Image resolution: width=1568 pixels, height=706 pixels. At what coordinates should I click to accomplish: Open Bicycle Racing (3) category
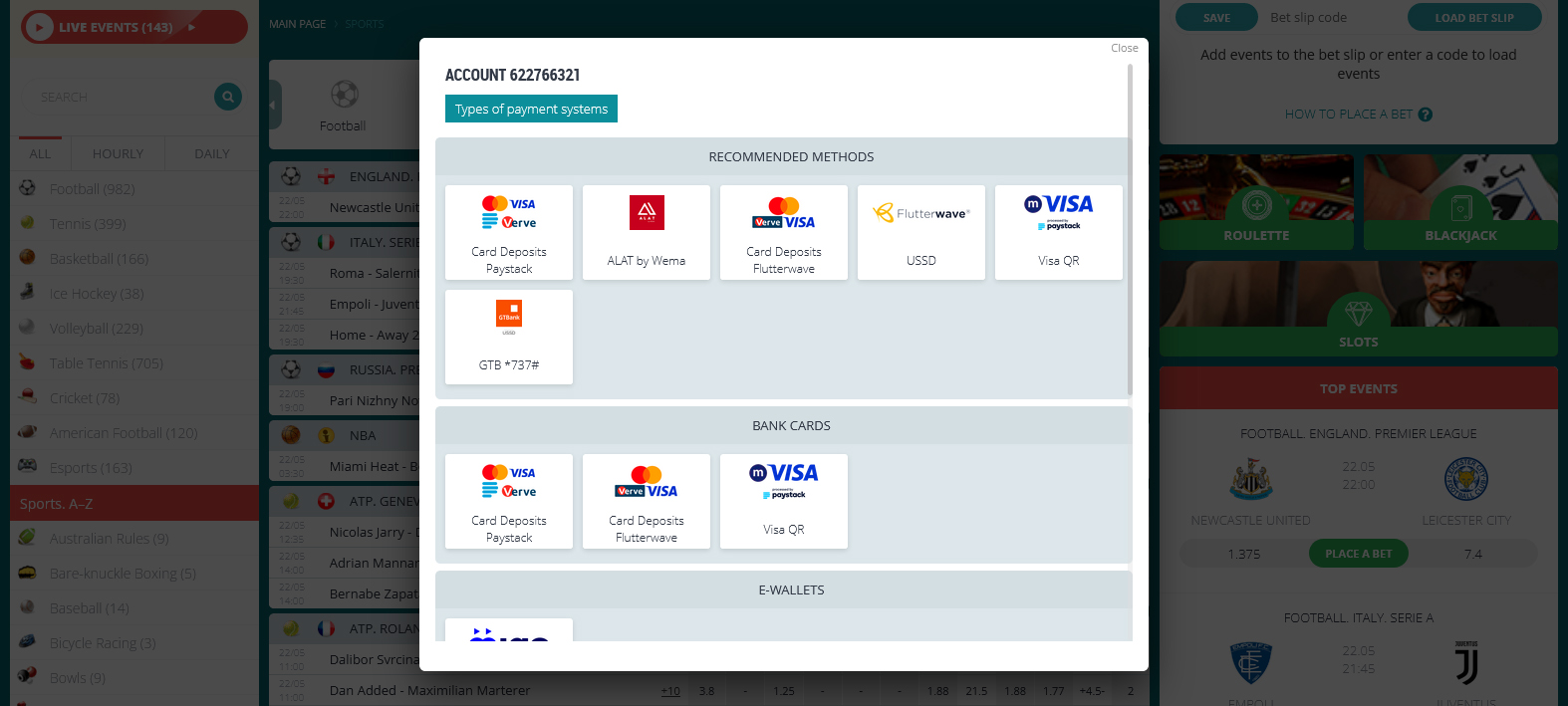click(x=134, y=643)
